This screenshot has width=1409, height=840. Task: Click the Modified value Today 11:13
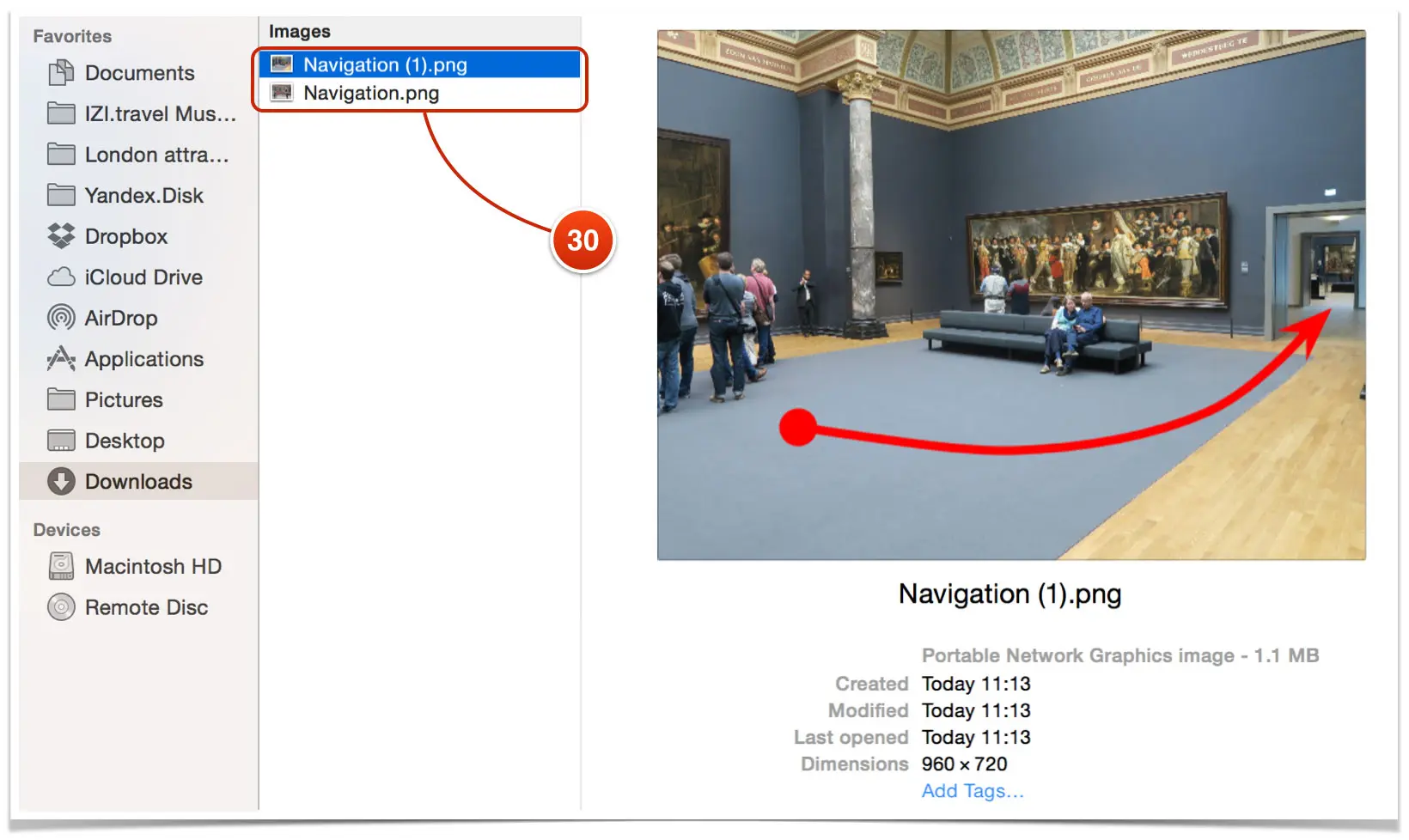[x=976, y=710]
